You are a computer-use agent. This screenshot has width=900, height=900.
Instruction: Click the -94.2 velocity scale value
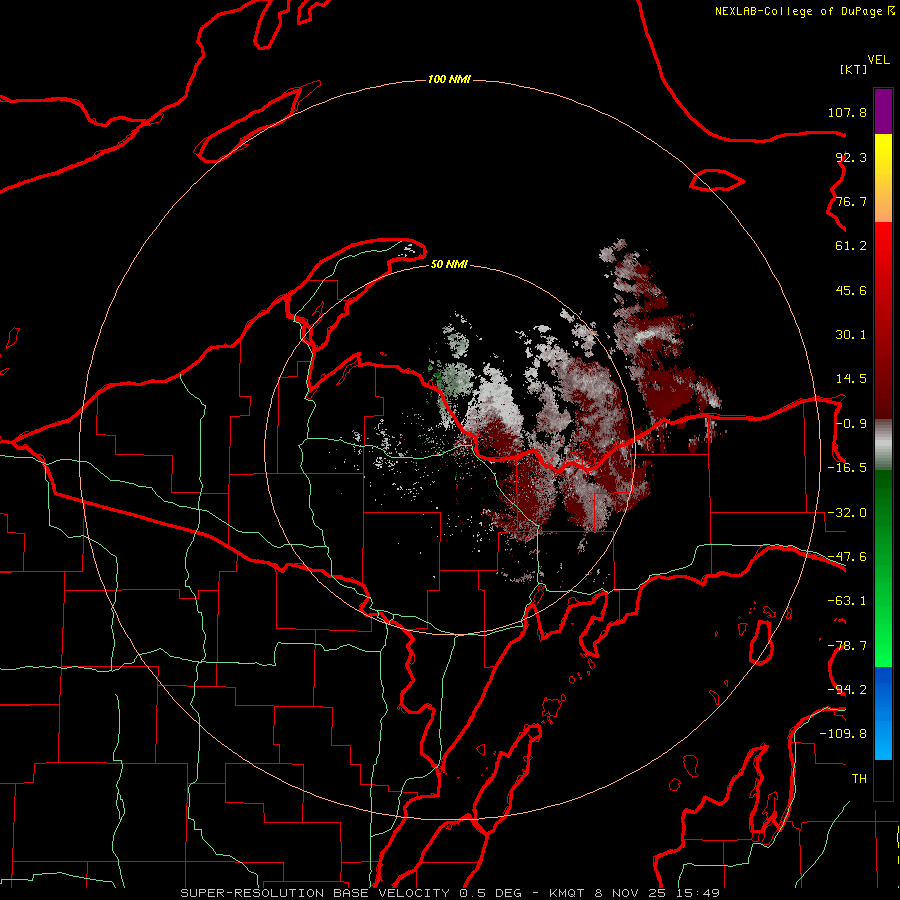[847, 690]
